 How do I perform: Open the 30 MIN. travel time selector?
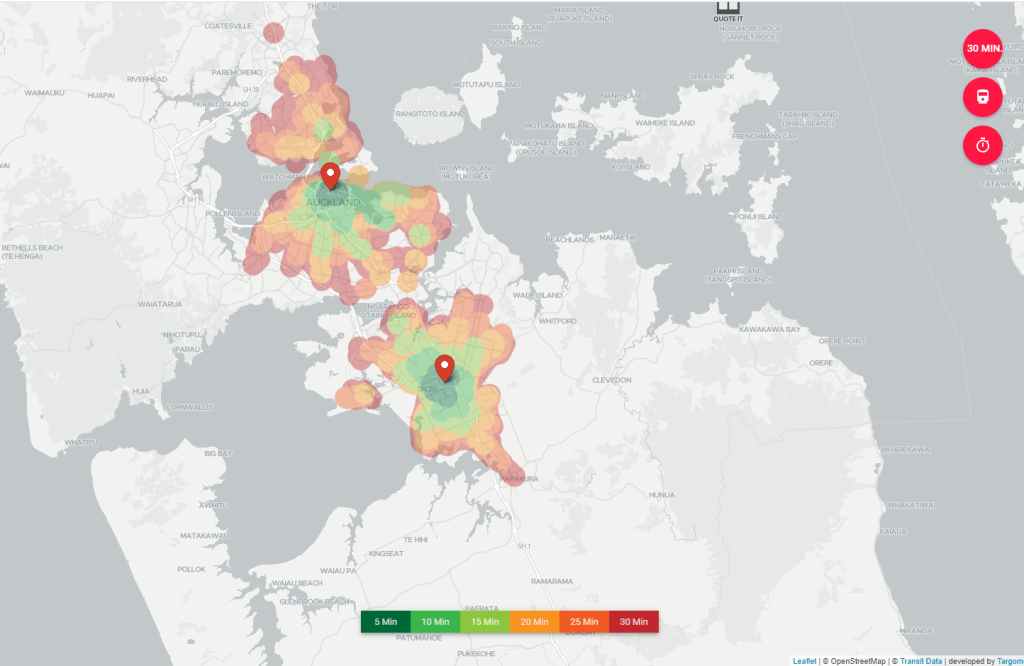coord(982,49)
